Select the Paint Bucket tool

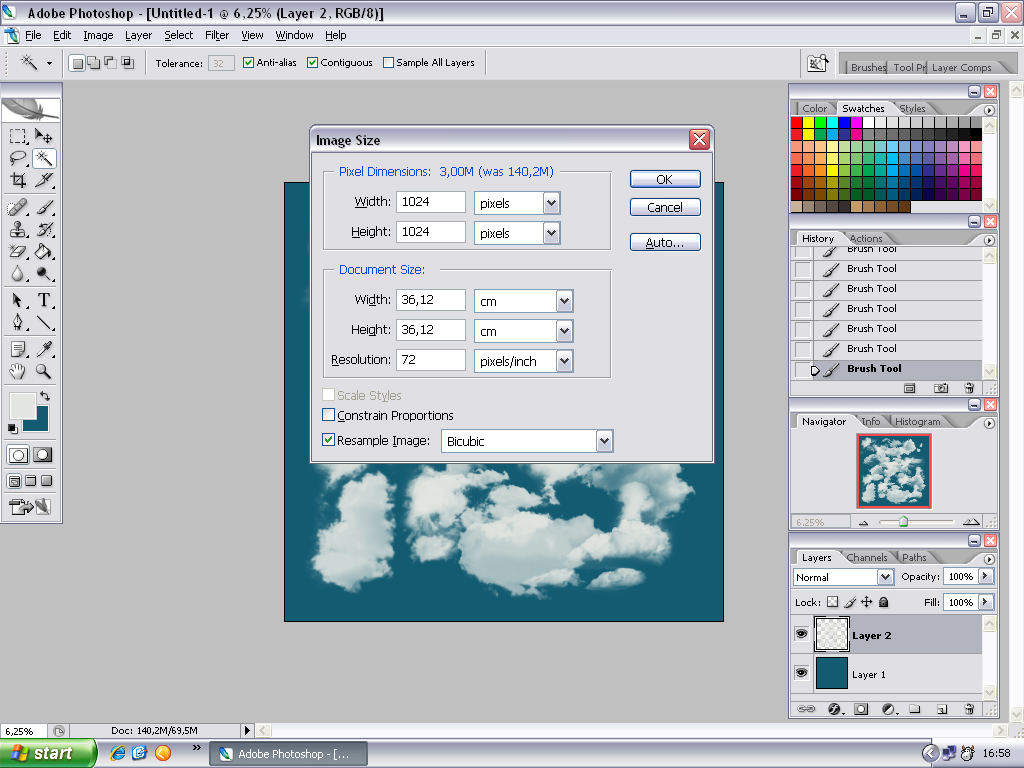click(x=44, y=251)
